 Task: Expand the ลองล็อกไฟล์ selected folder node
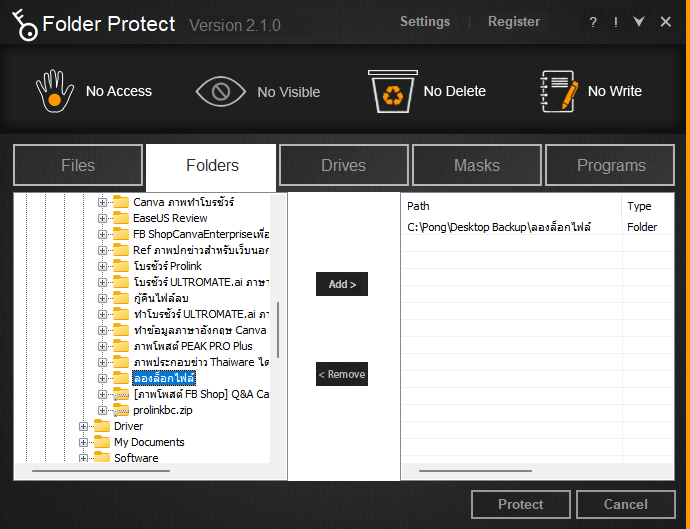[102, 378]
